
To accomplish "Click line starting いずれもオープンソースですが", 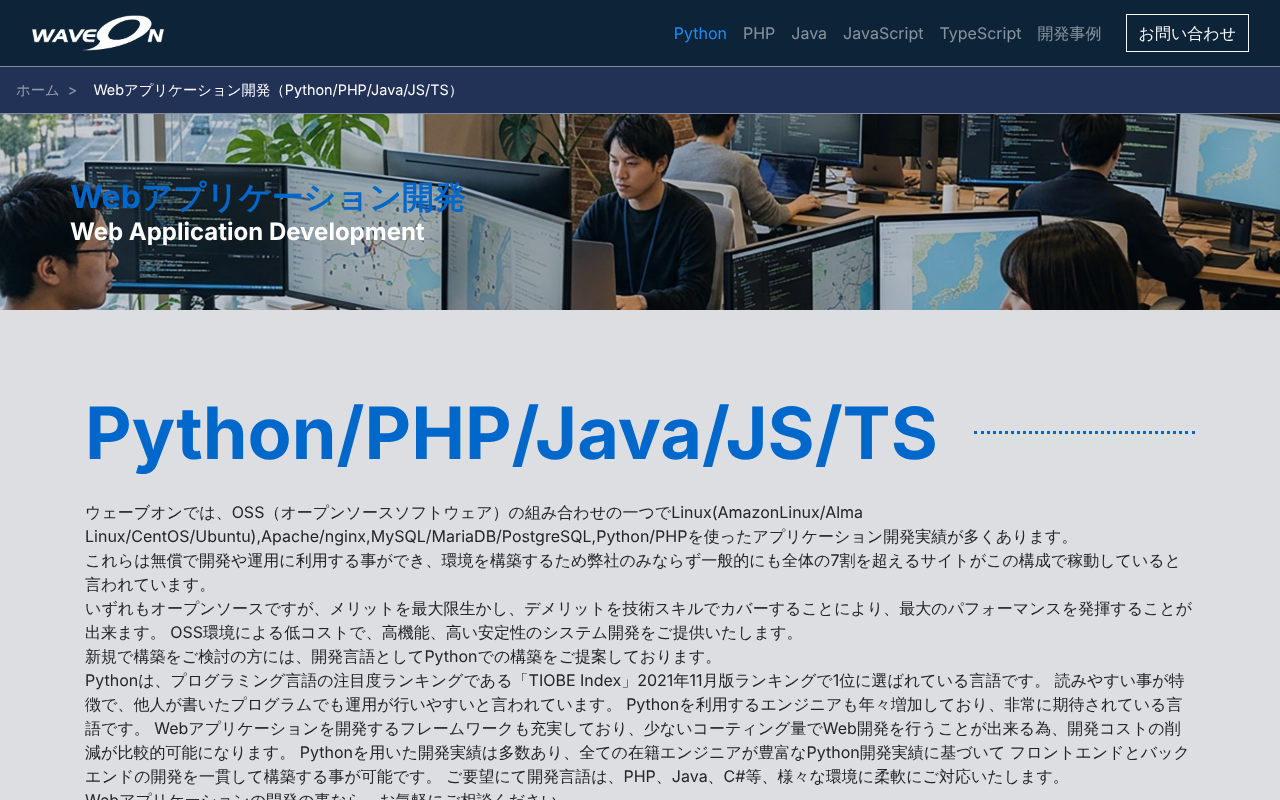I will pyautogui.click(x=639, y=608).
